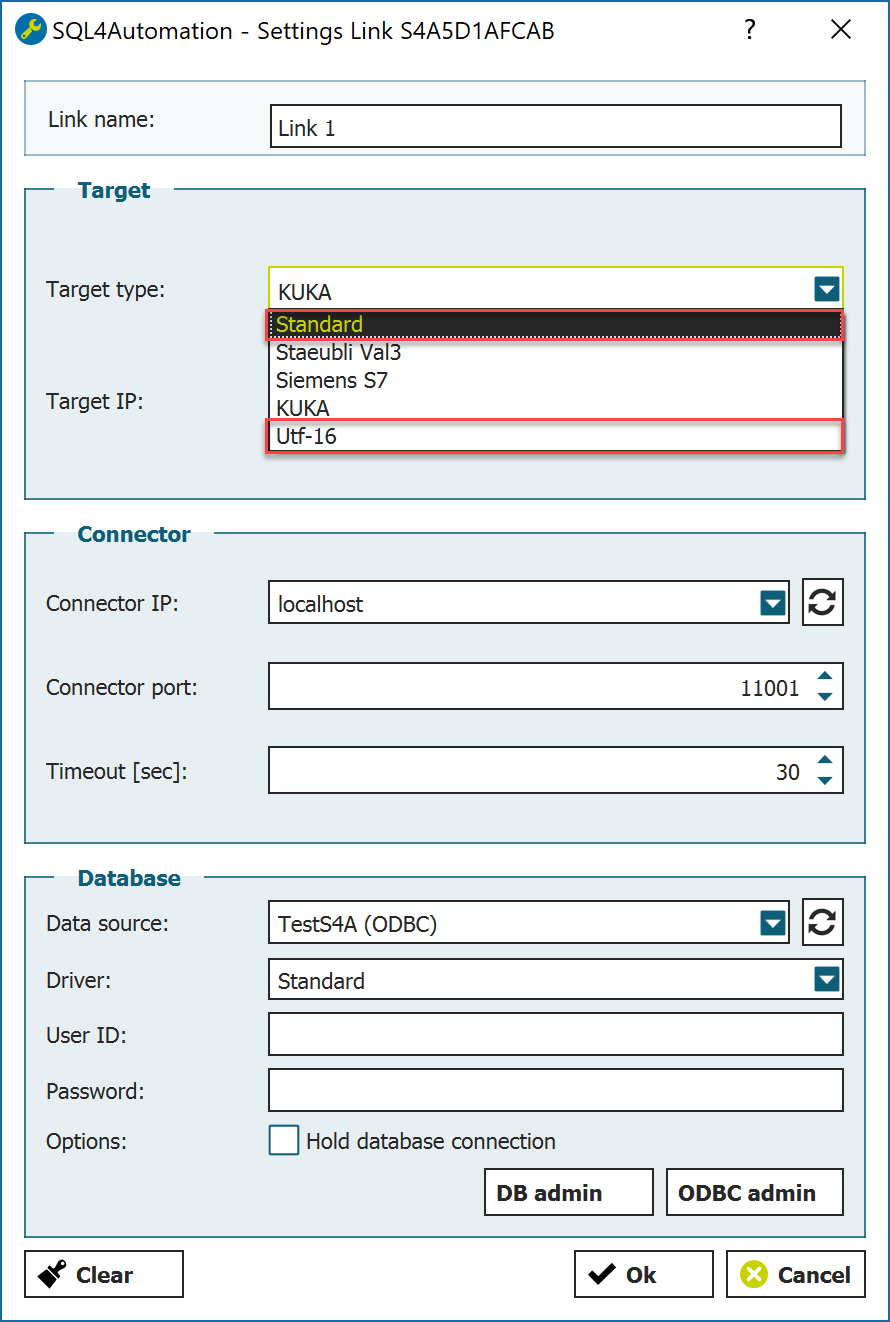Decrease the Timeout value

(x=825, y=781)
